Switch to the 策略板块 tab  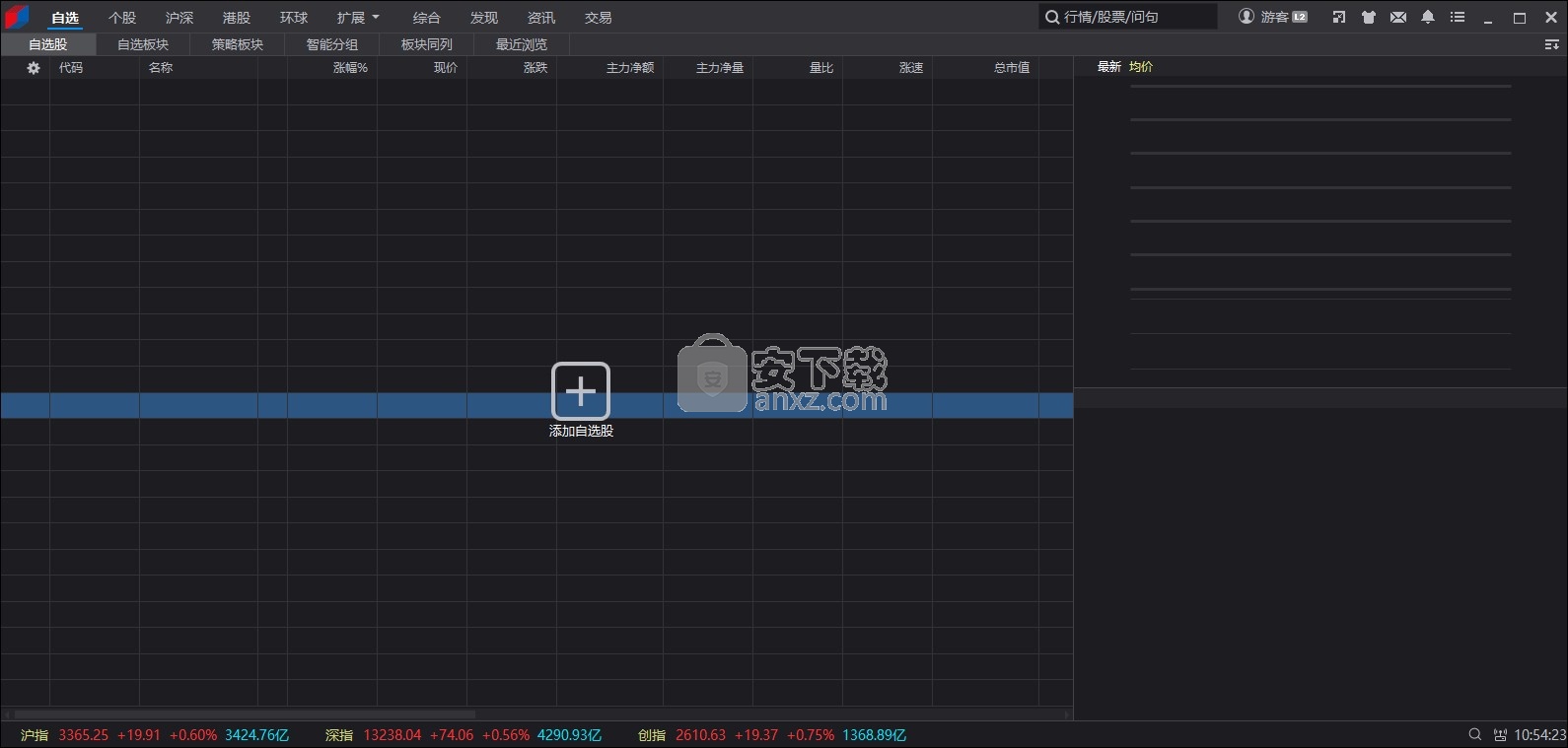[x=238, y=44]
